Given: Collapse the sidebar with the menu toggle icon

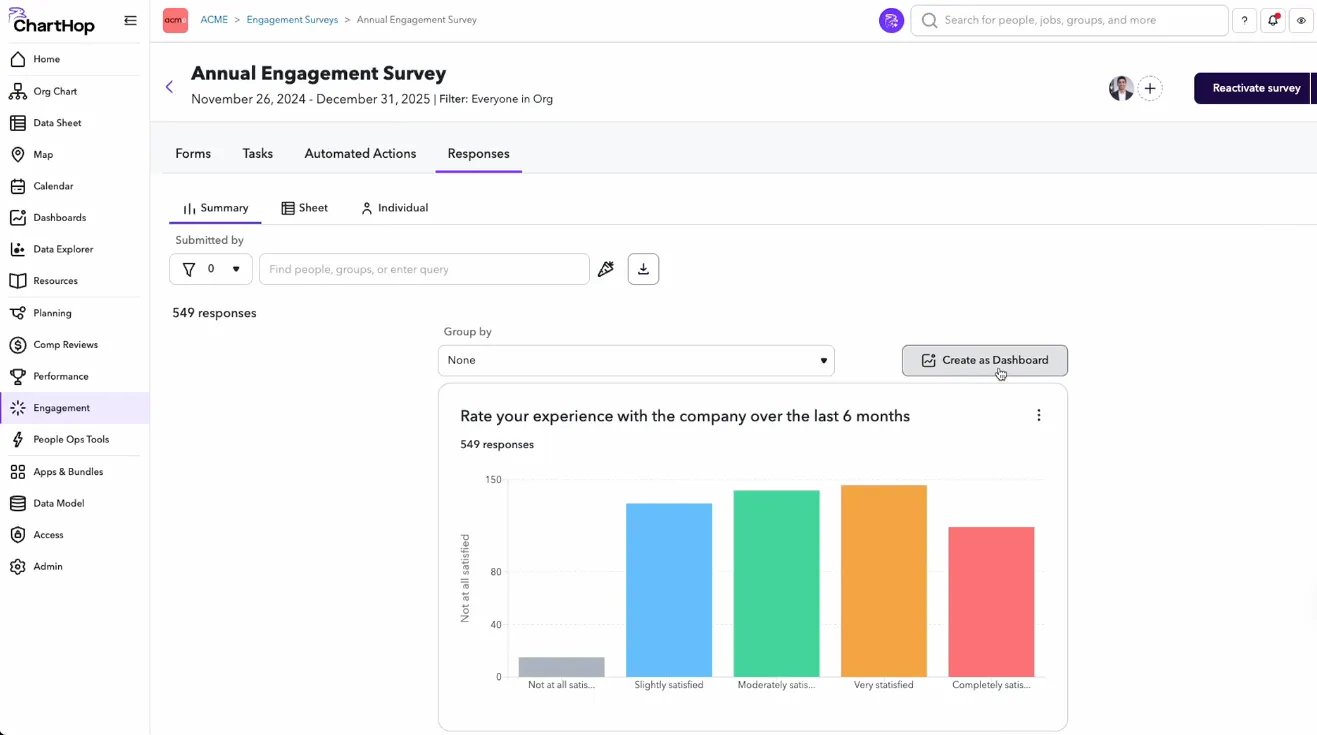Looking at the screenshot, I should (x=130, y=20).
